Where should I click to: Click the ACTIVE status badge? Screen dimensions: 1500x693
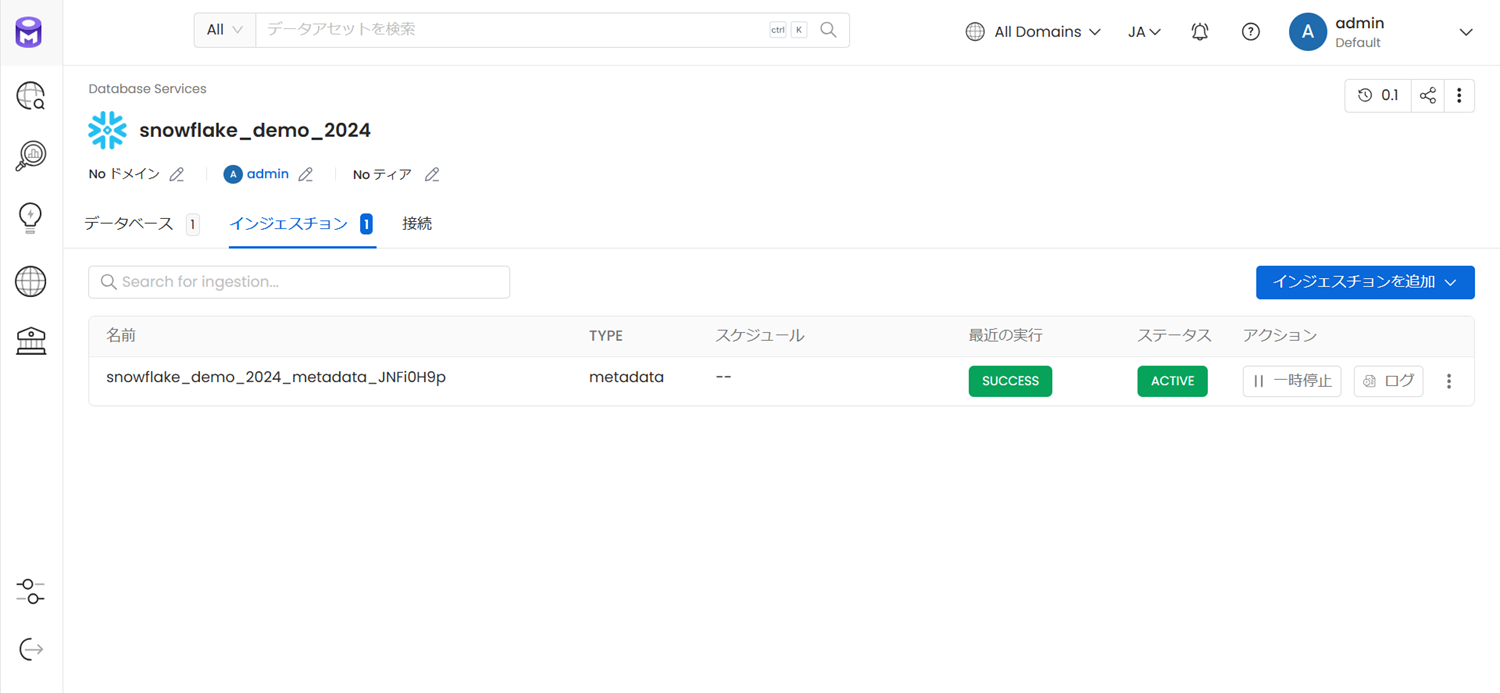[1172, 381]
